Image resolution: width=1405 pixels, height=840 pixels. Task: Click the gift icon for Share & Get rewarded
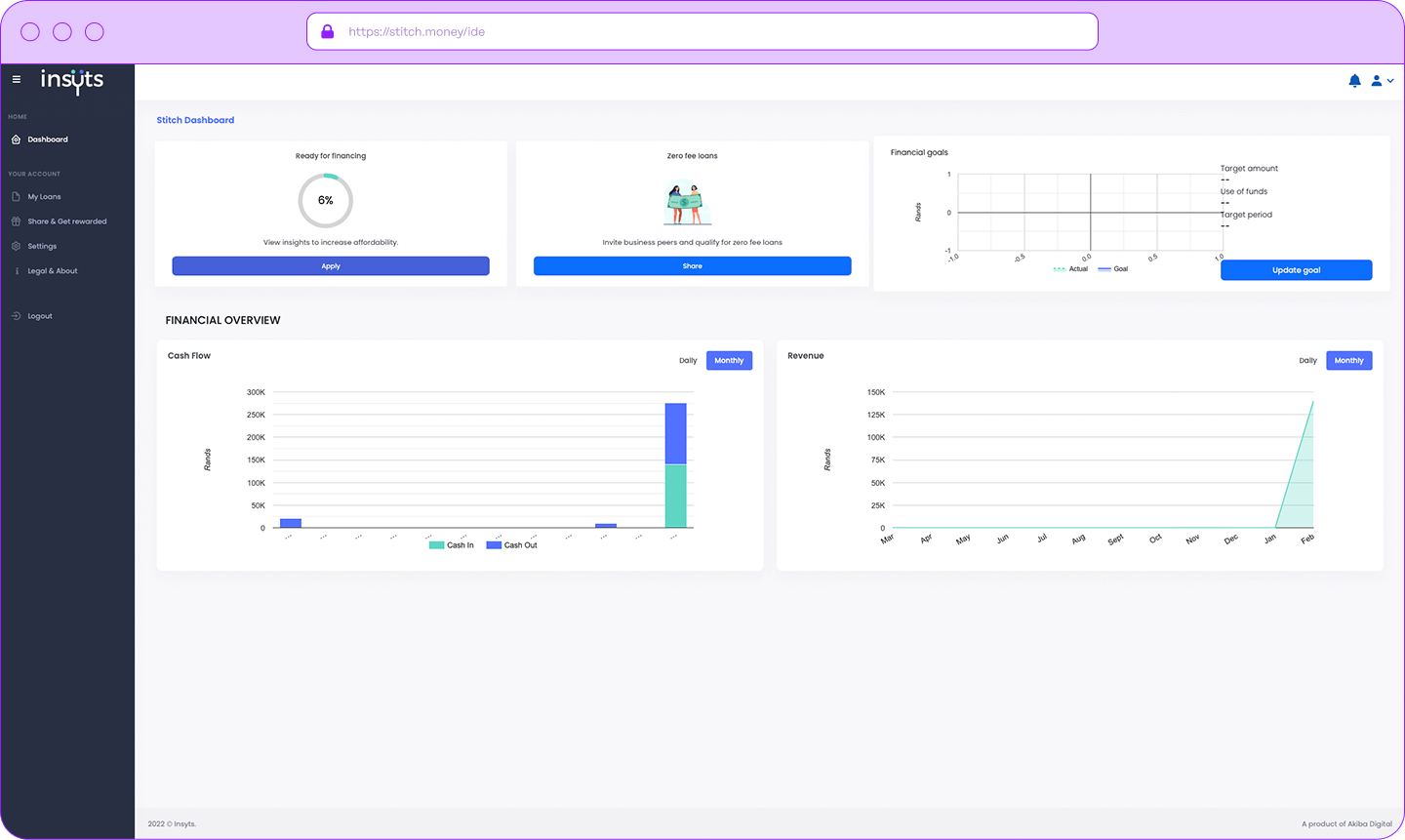tap(16, 221)
